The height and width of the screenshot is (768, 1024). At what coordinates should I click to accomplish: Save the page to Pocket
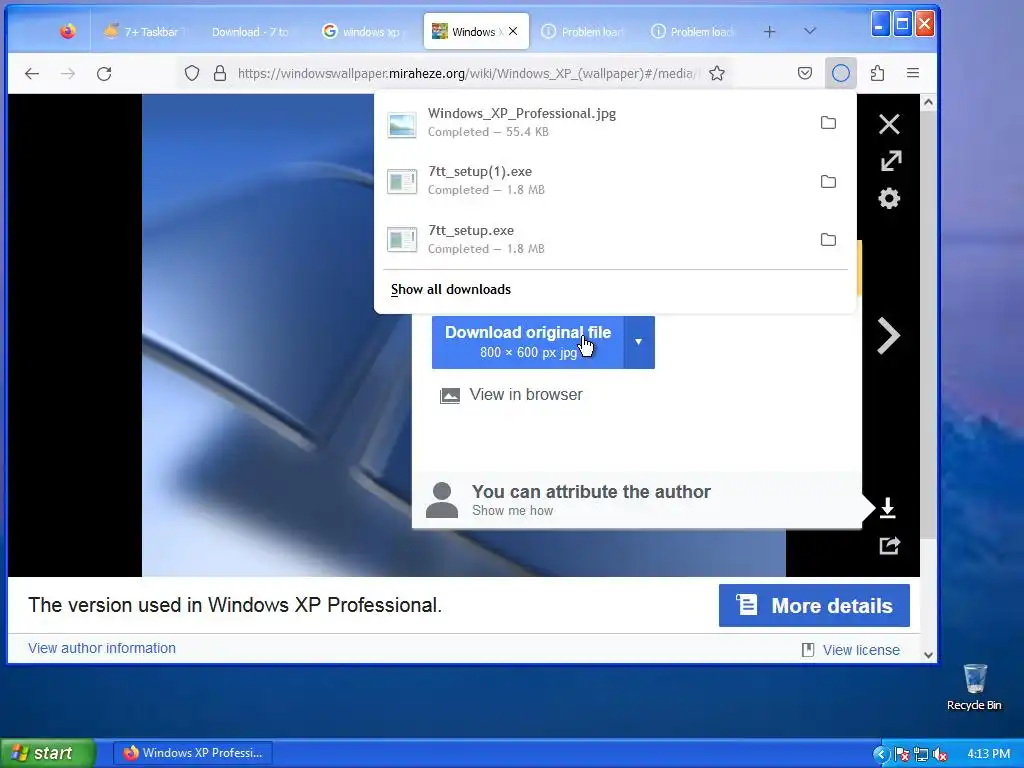pos(805,73)
